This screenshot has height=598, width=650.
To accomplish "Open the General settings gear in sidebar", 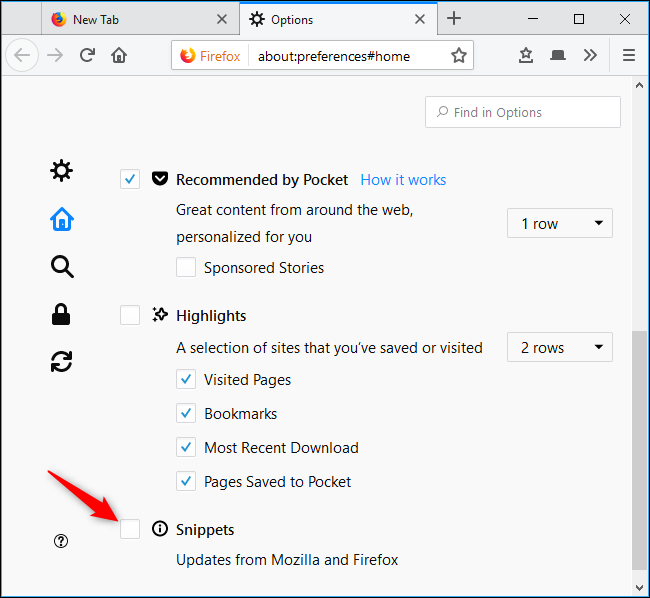I will 61,170.
